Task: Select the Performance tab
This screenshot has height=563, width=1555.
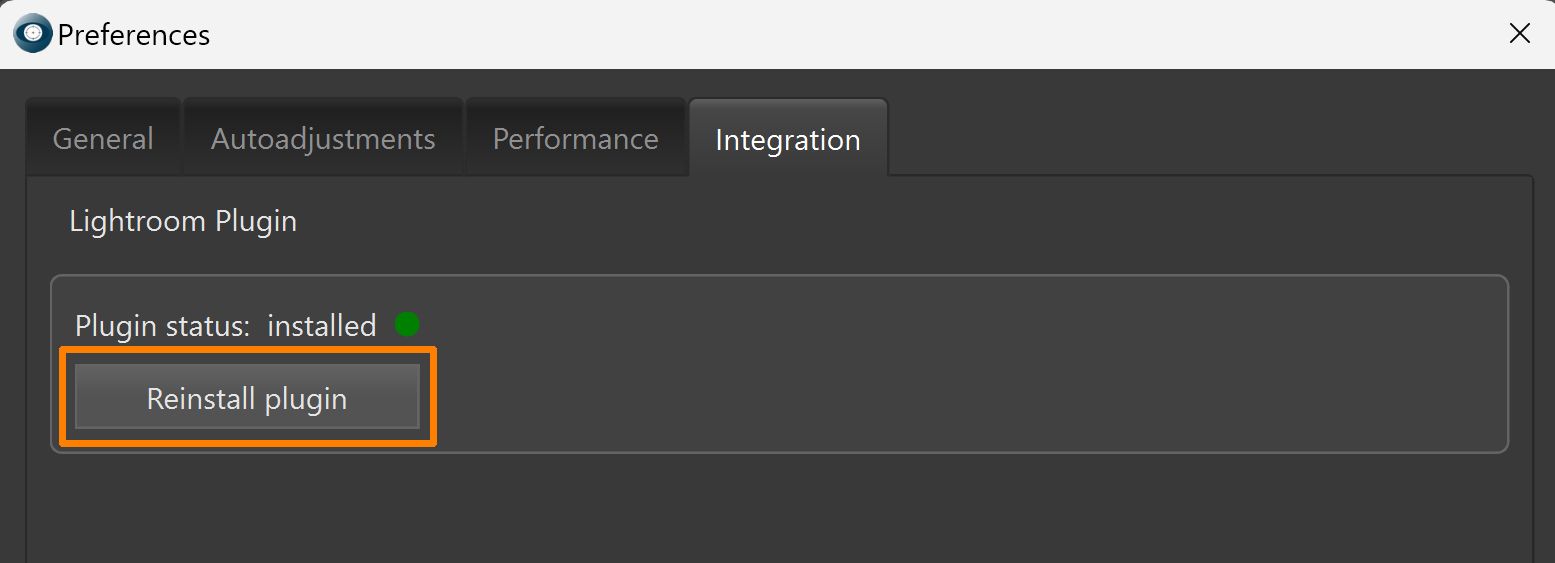Action: click(x=575, y=138)
